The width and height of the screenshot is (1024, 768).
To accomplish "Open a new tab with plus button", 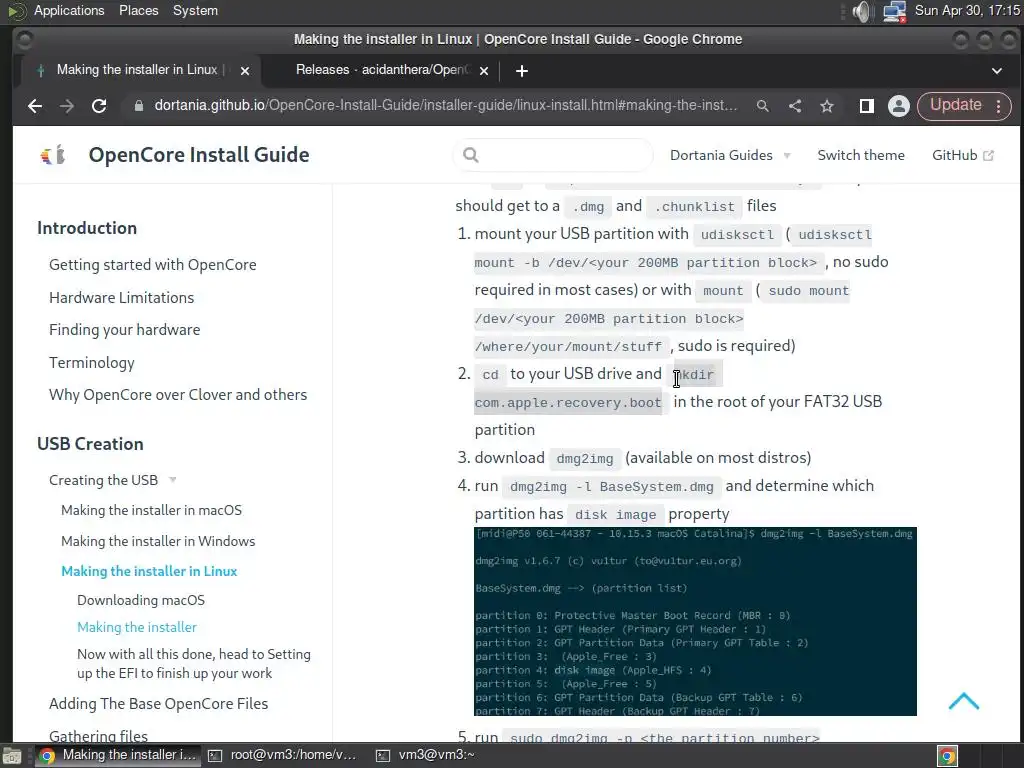I will coord(521,71).
